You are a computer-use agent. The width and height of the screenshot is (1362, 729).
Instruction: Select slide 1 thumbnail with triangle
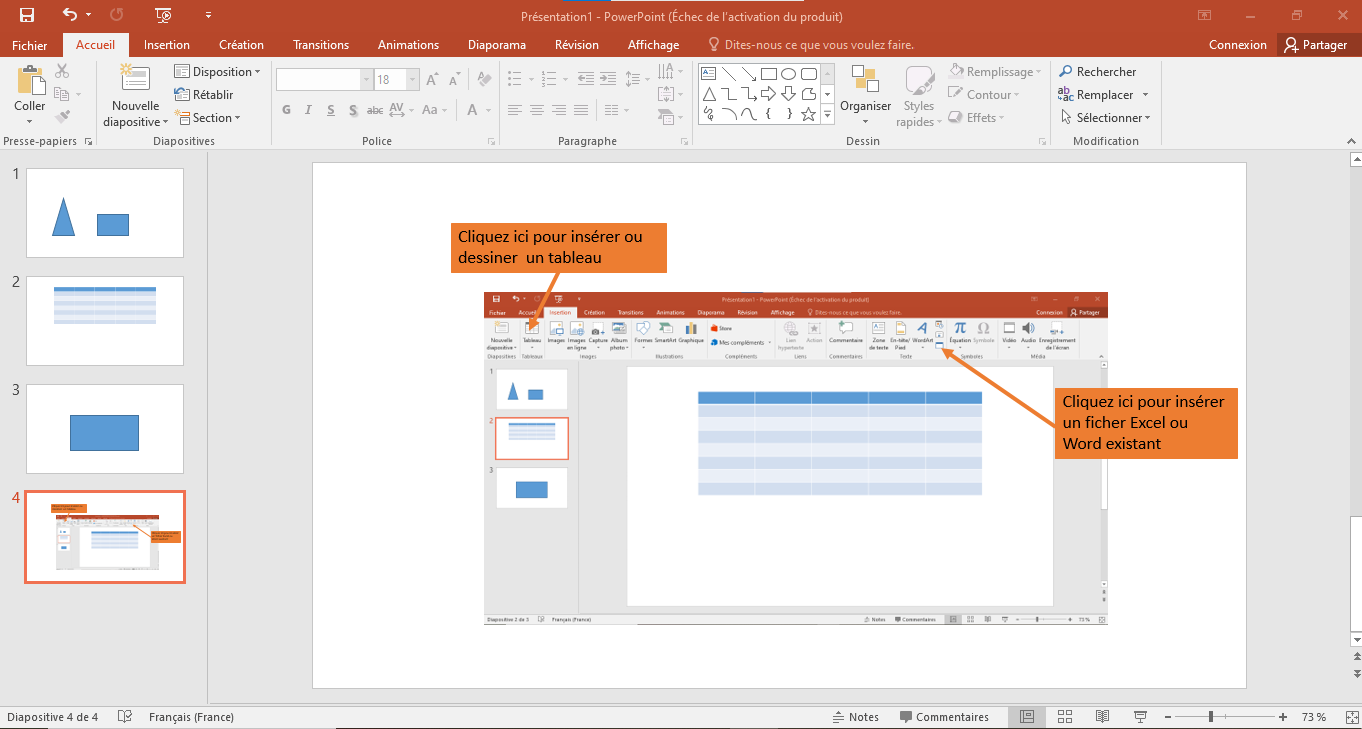tap(105, 213)
